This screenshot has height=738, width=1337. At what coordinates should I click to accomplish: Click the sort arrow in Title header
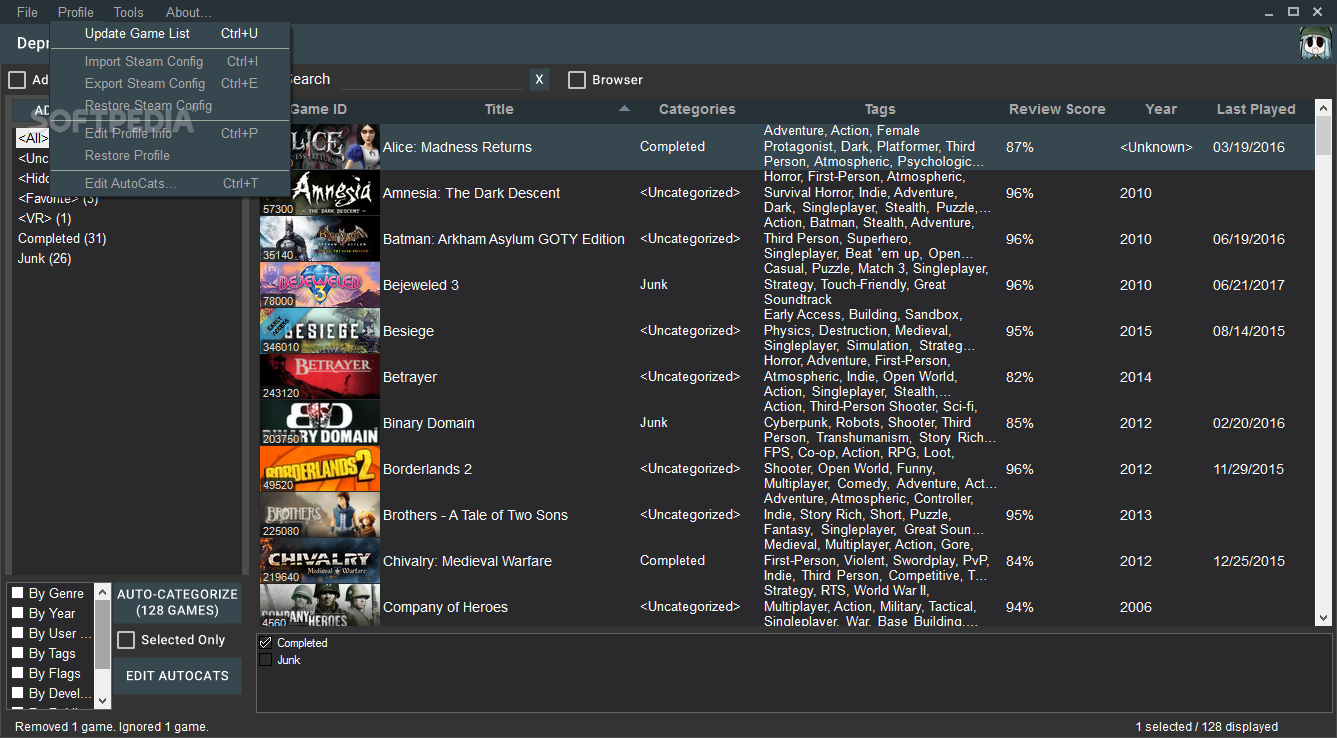click(624, 108)
